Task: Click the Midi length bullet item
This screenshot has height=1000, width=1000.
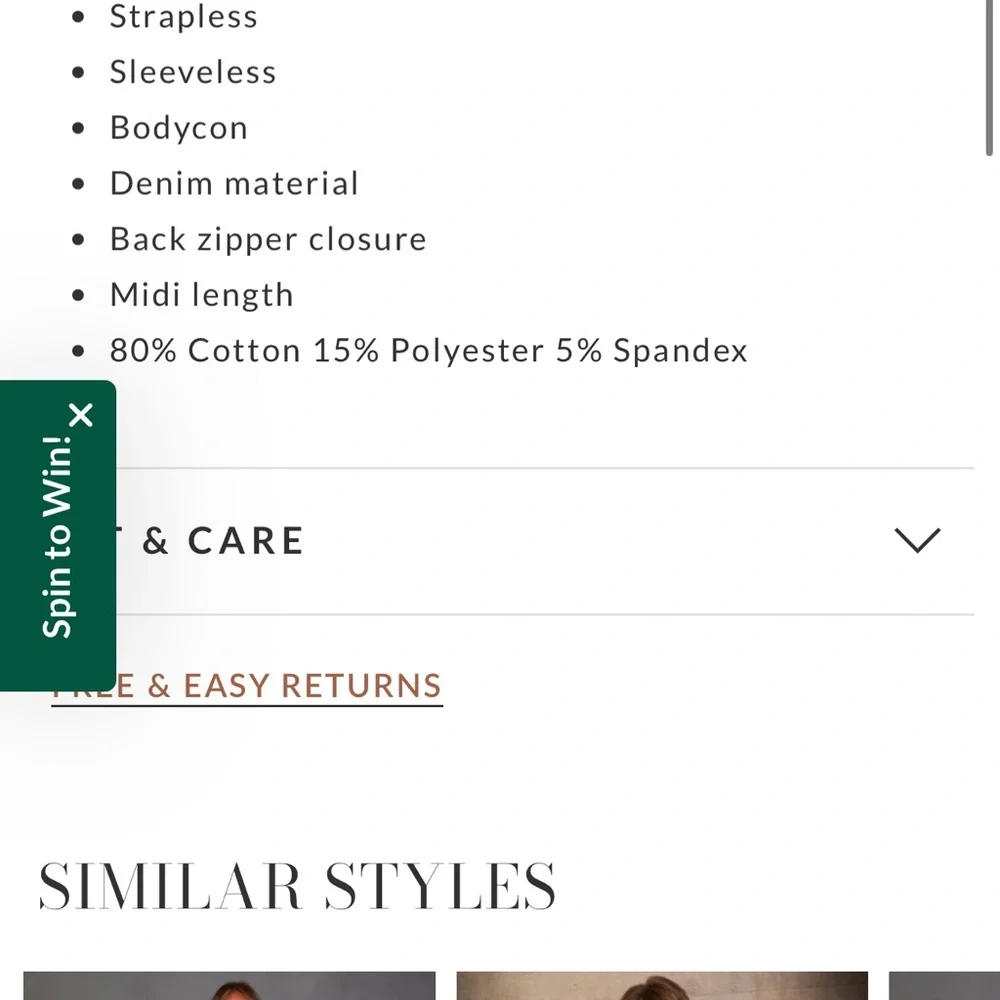Action: tap(202, 295)
